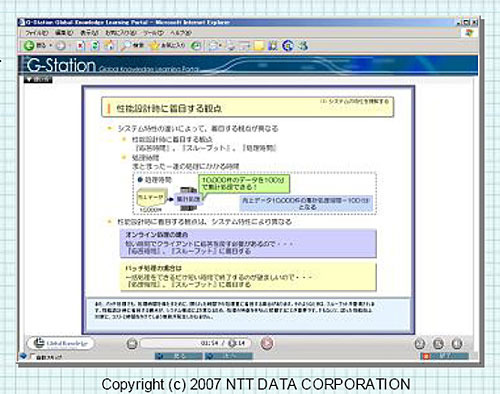Open Favorites (お気に入り) star pane

pyautogui.click(x=167, y=45)
